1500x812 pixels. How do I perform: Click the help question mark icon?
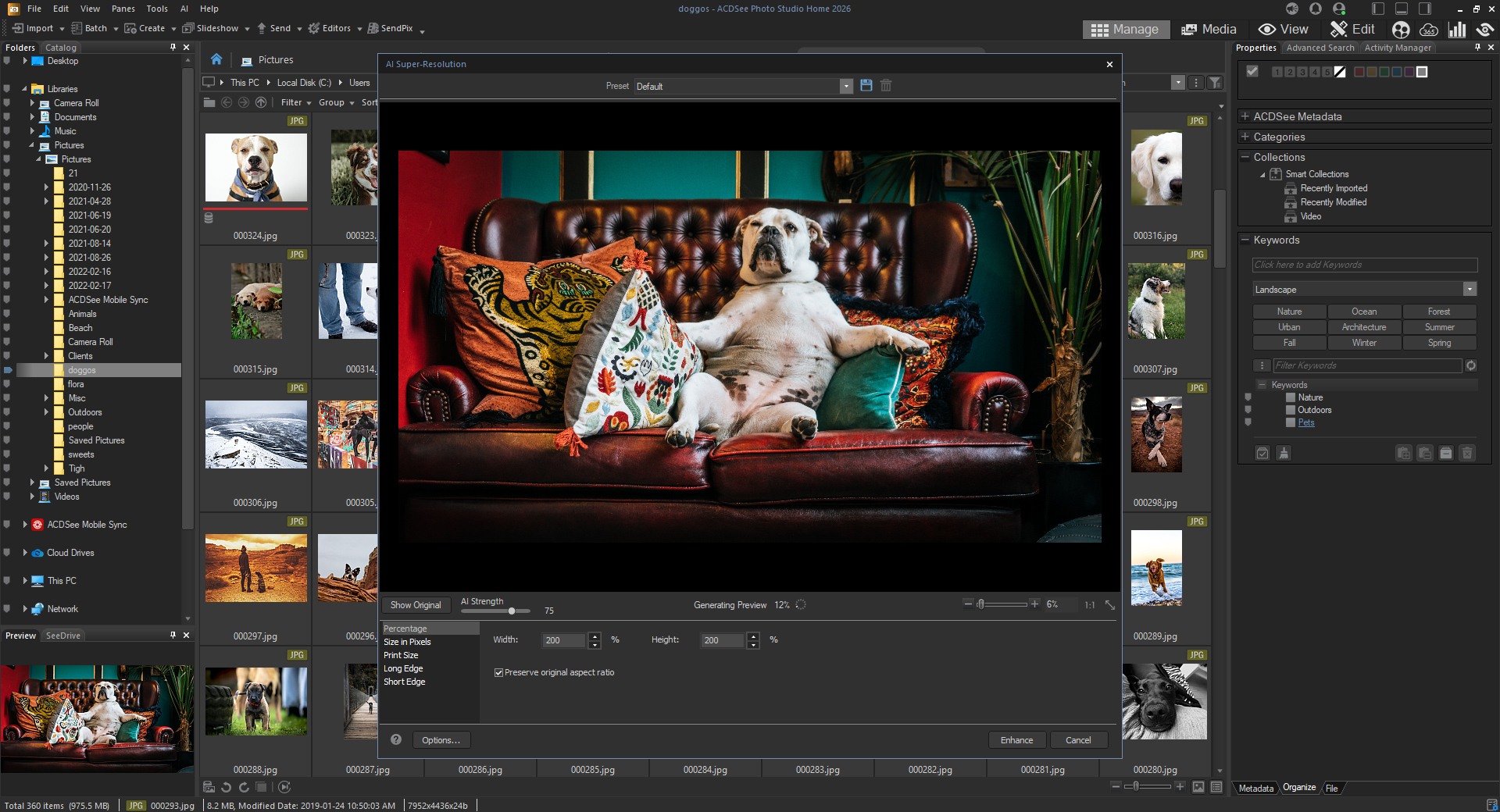(x=396, y=739)
